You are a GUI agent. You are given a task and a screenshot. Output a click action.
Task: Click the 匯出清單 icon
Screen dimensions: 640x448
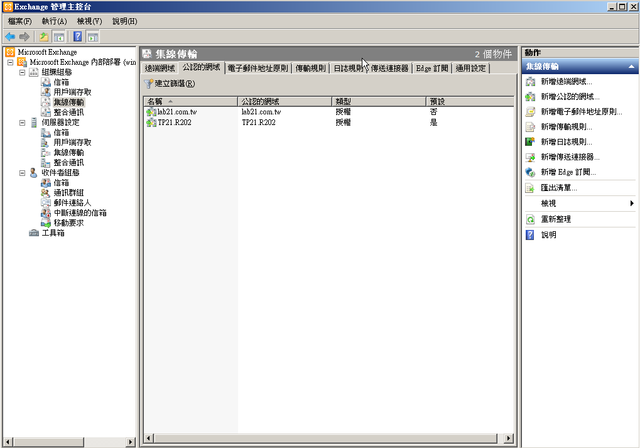click(x=530, y=188)
